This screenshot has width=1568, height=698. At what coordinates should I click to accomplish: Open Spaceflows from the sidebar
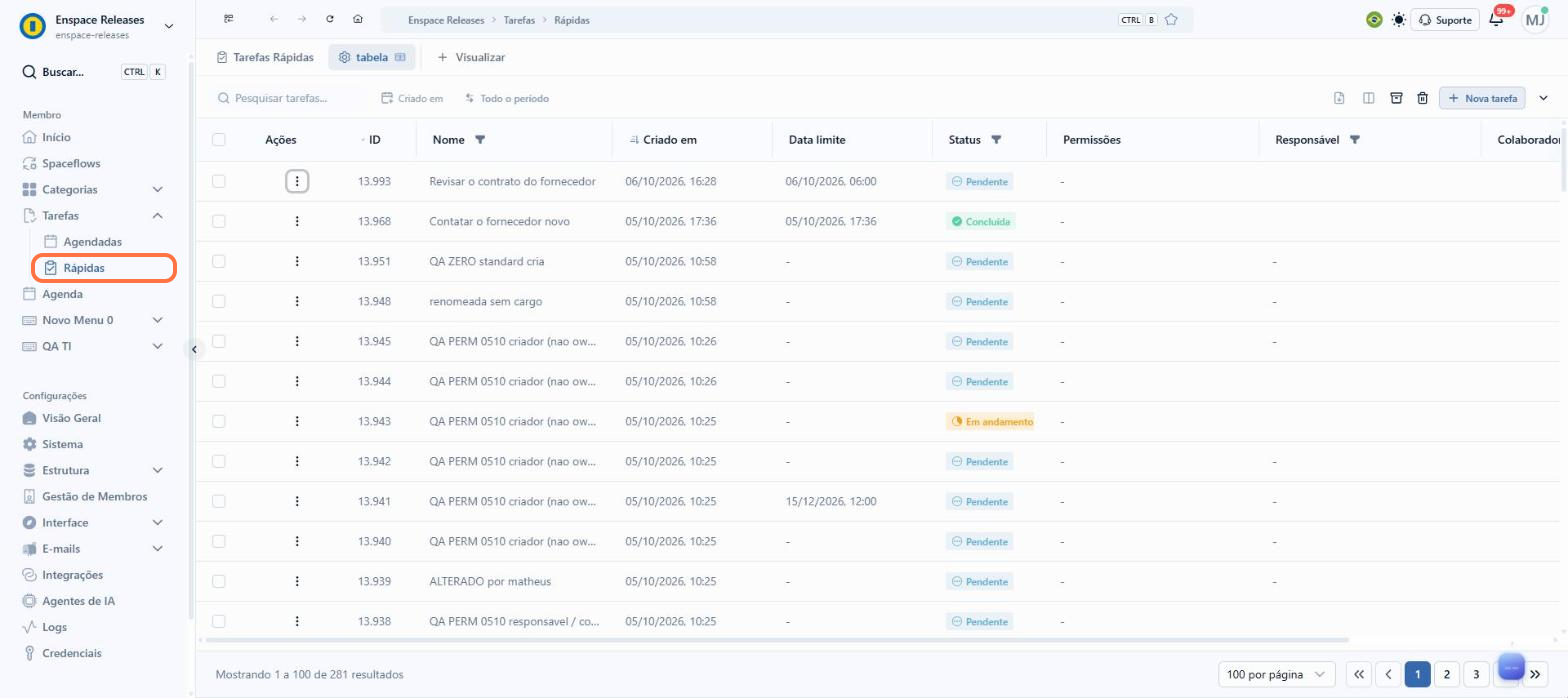71,163
